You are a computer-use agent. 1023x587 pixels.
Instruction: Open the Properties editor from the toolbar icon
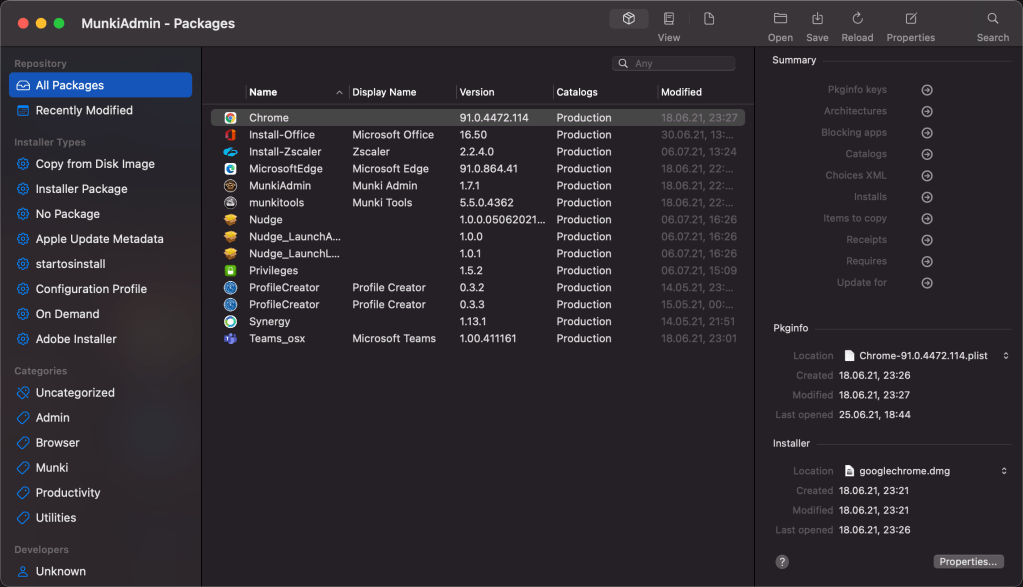(909, 18)
